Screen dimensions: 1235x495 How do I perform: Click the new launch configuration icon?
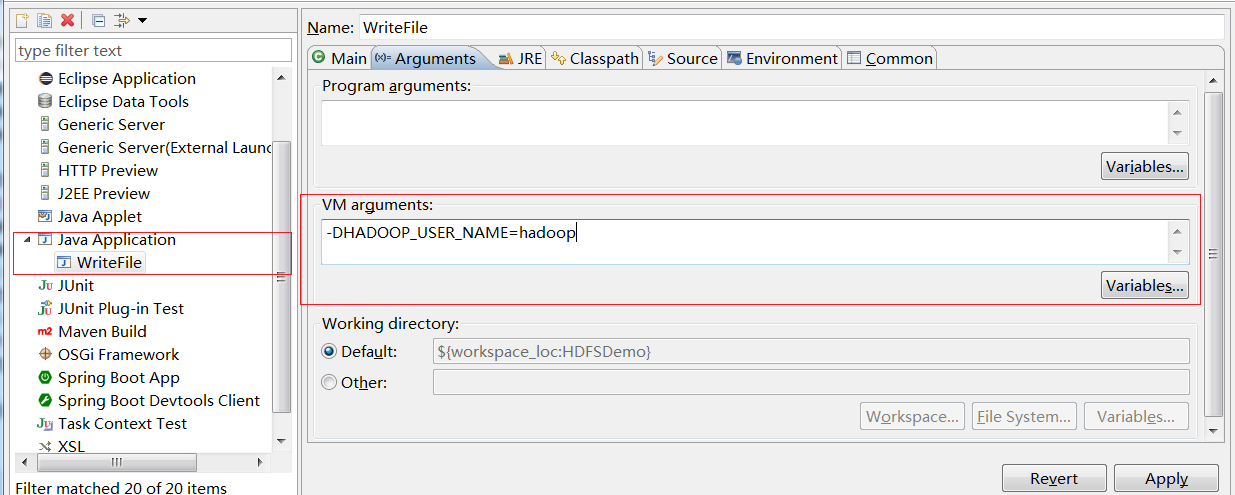coord(21,20)
